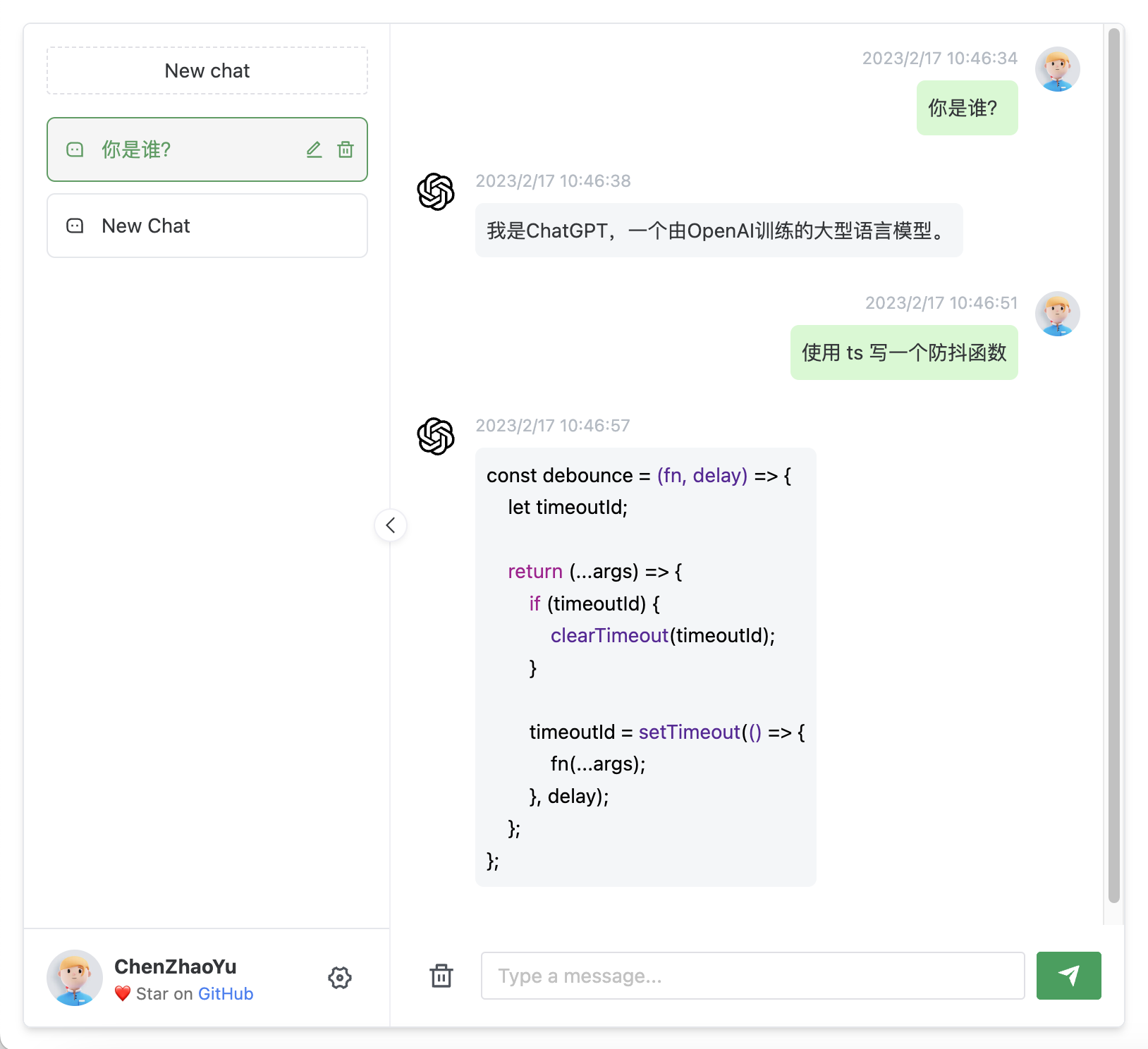
Task: Click the user avatar next to the 你是谁? message
Action: tap(1057, 69)
